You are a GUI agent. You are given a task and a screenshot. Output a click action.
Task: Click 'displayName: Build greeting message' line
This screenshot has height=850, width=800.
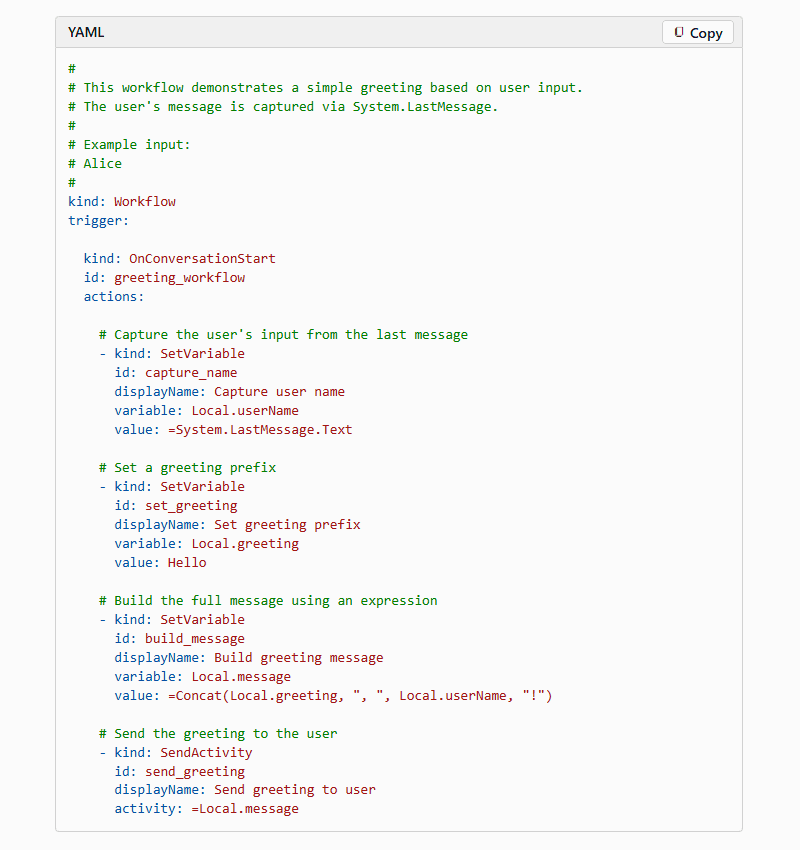(249, 658)
